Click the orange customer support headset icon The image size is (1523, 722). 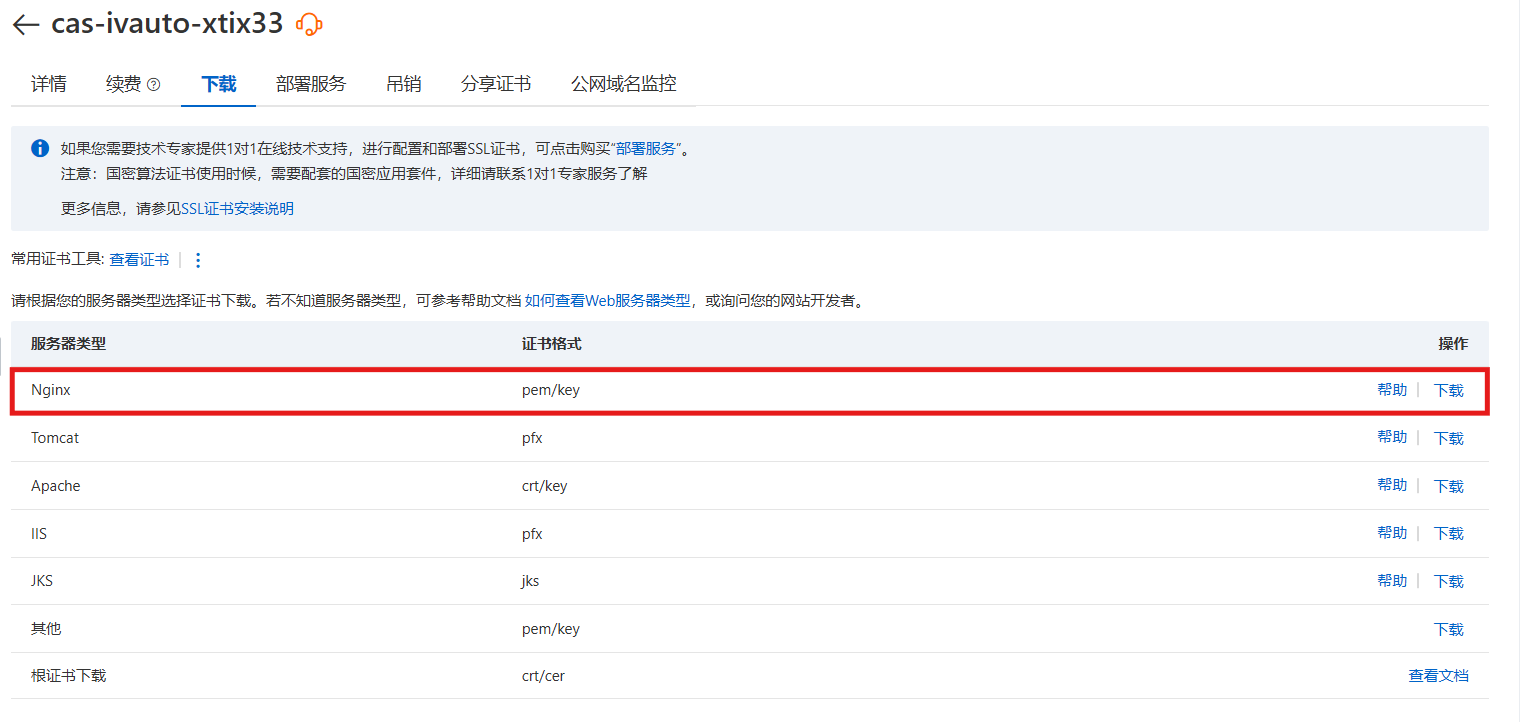click(310, 25)
